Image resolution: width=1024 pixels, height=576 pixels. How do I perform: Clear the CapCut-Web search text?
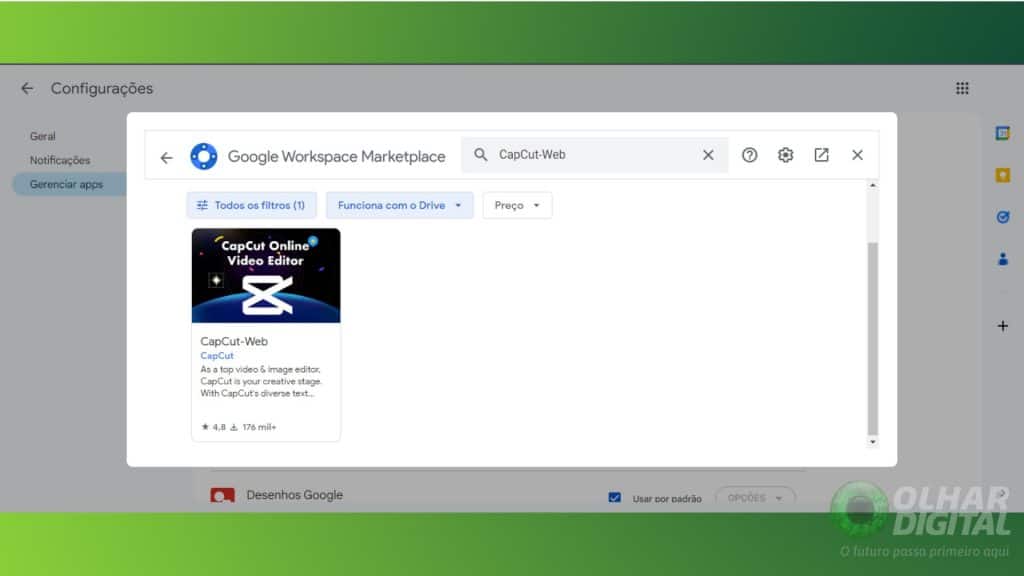(x=708, y=155)
